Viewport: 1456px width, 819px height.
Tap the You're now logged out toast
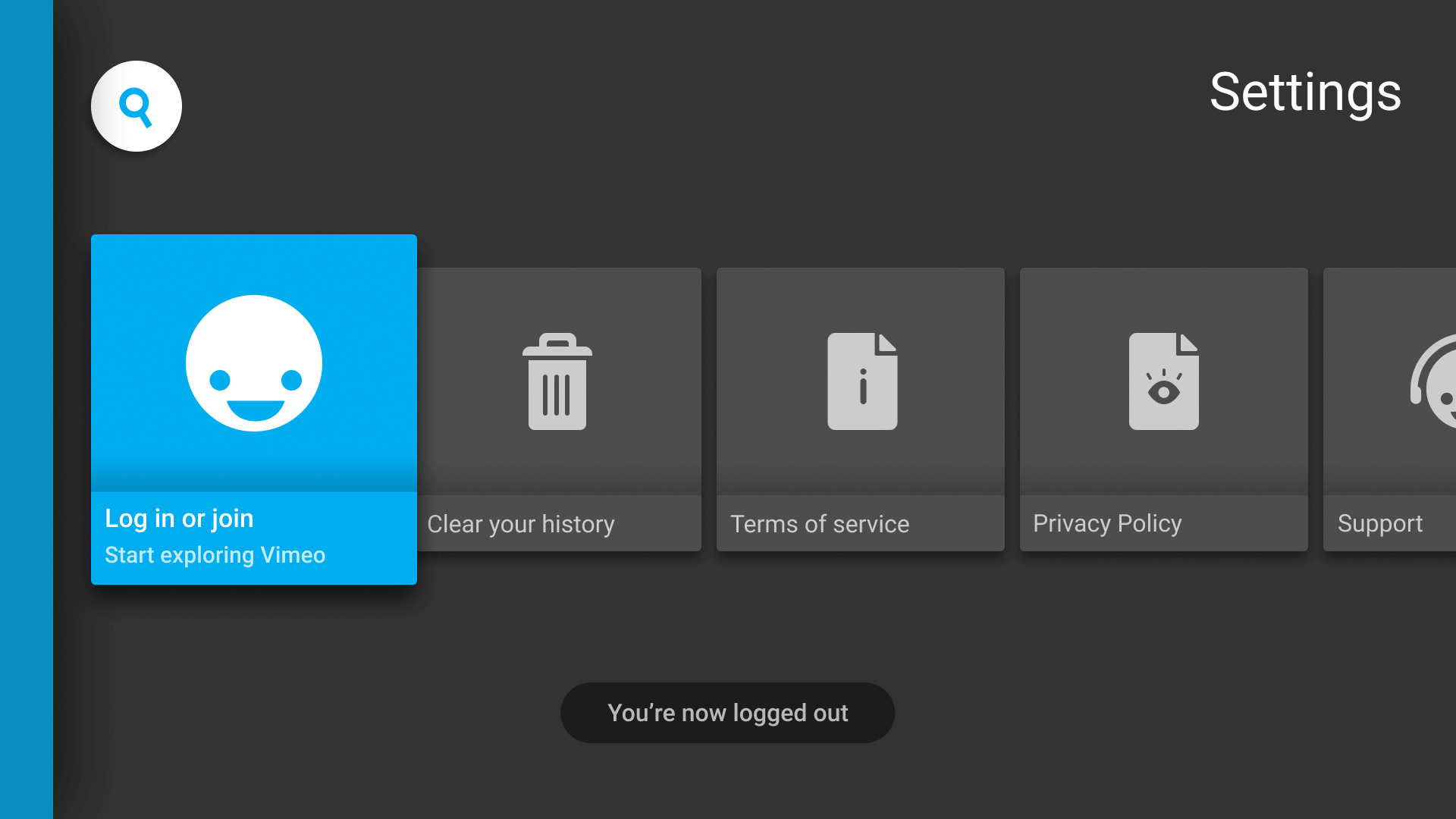coord(728,713)
